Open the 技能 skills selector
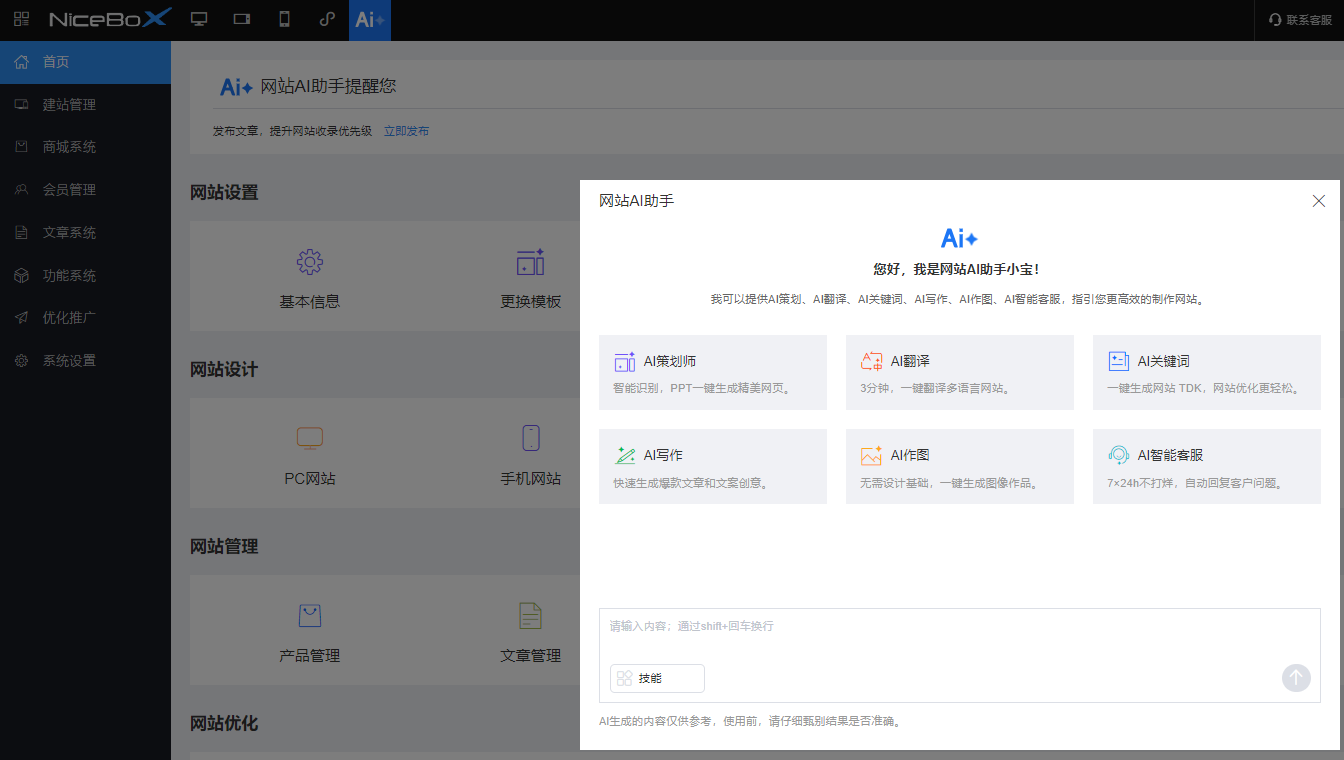The image size is (1344, 760). click(657, 678)
